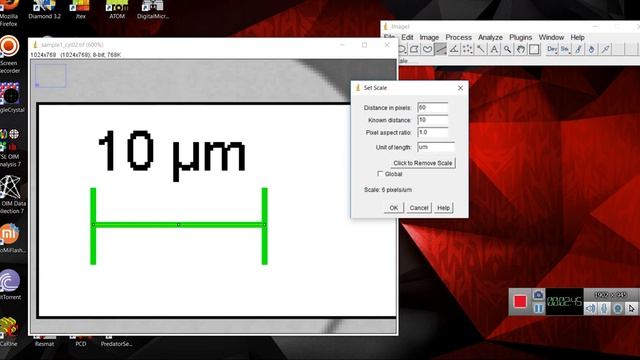Take a snapshot with the recorder camera icon

pyautogui.click(x=538, y=295)
